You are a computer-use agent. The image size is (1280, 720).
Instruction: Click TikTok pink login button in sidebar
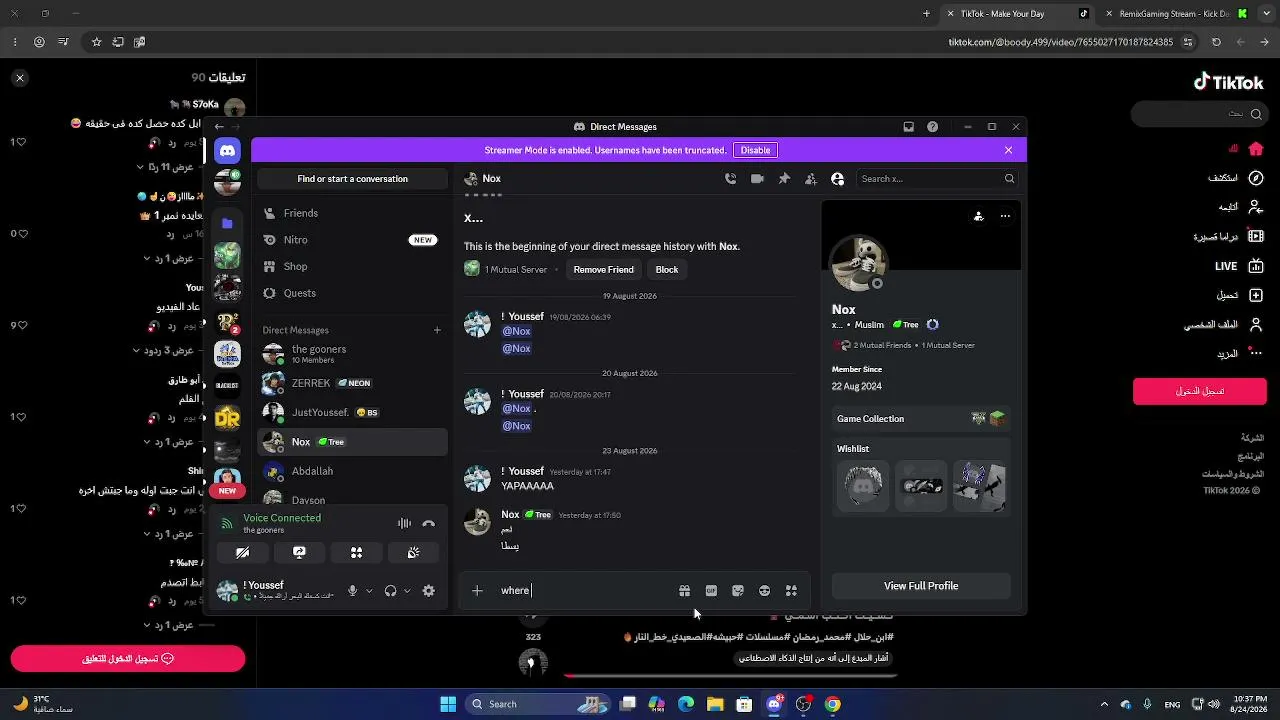[1199, 391]
